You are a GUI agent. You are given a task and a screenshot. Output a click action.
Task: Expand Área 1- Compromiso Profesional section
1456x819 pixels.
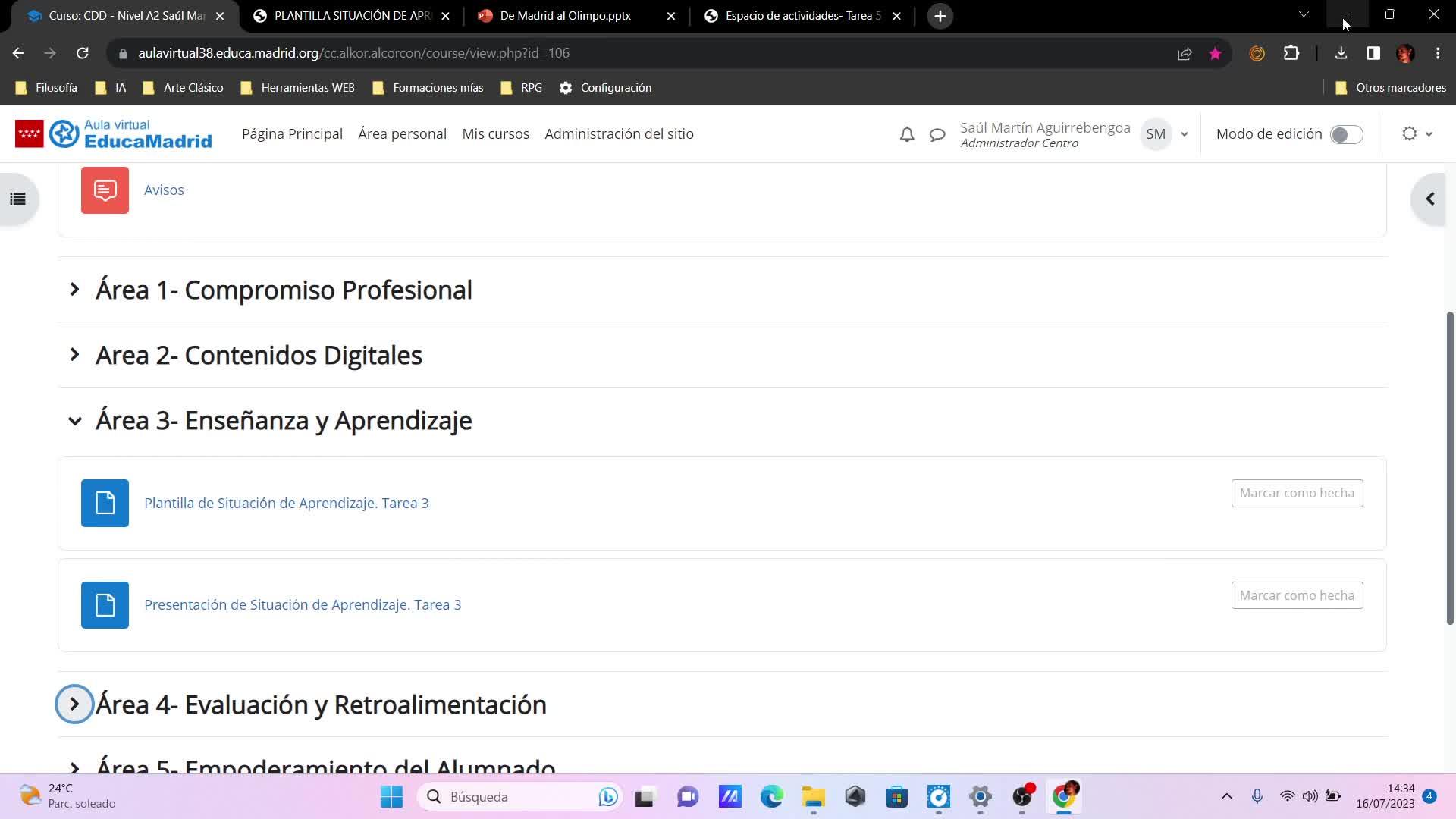74,289
